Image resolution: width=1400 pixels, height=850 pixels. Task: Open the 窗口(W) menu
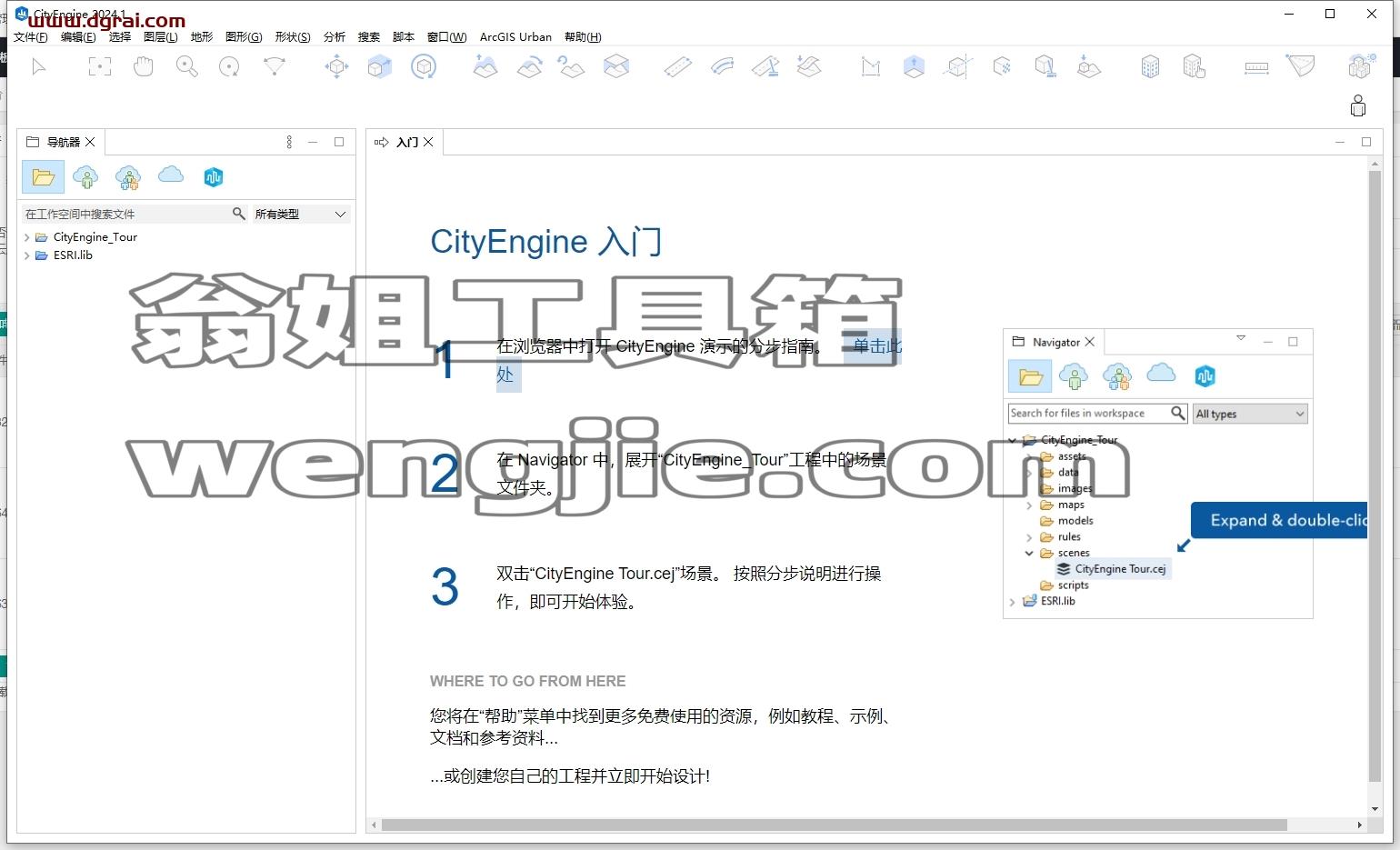tap(446, 37)
